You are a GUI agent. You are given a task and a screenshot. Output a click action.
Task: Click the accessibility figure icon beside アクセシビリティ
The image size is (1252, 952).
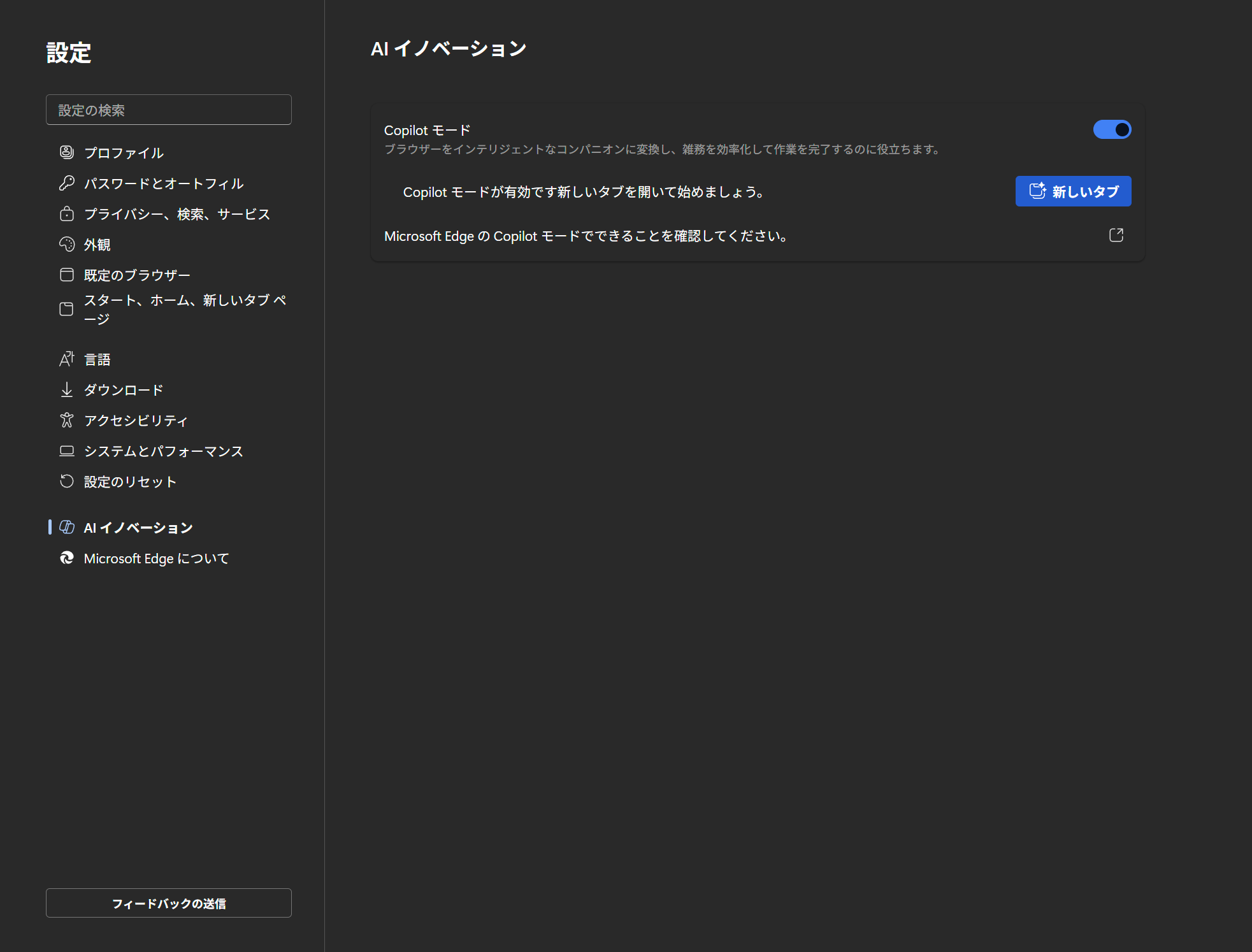(x=66, y=420)
